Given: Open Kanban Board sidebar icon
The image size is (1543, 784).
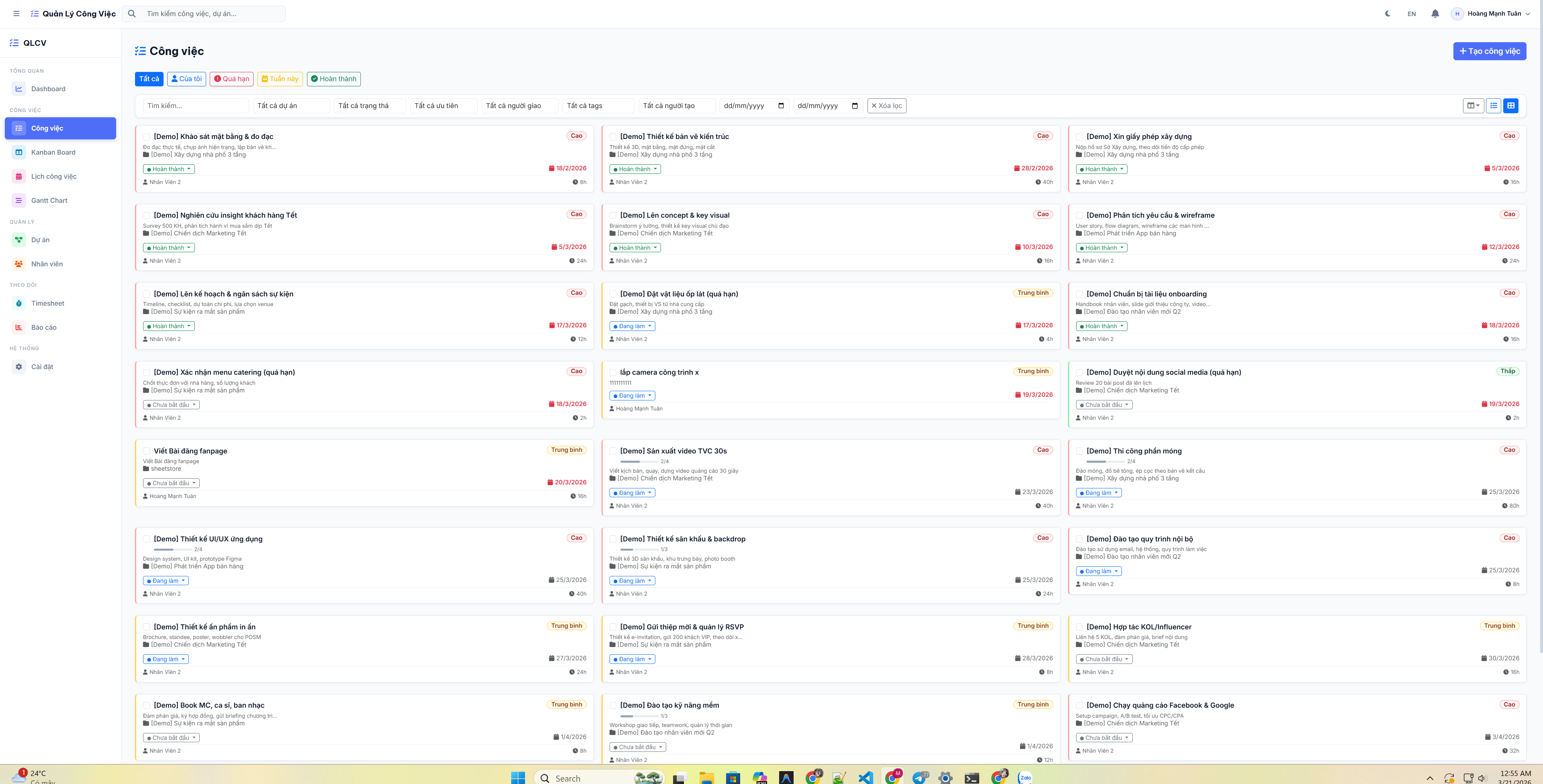Looking at the screenshot, I should 18,152.
